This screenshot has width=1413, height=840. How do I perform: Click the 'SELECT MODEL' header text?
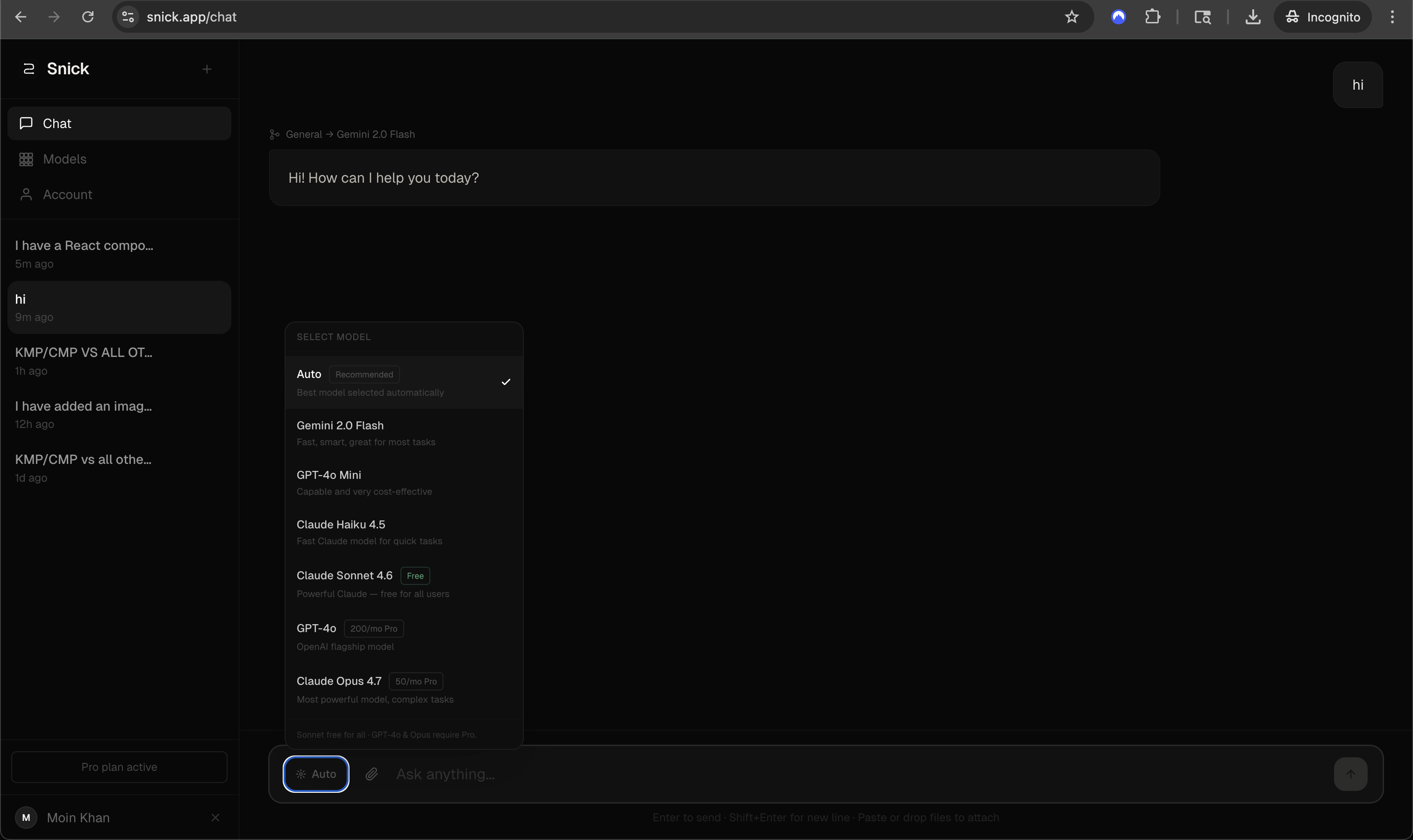[334, 337]
